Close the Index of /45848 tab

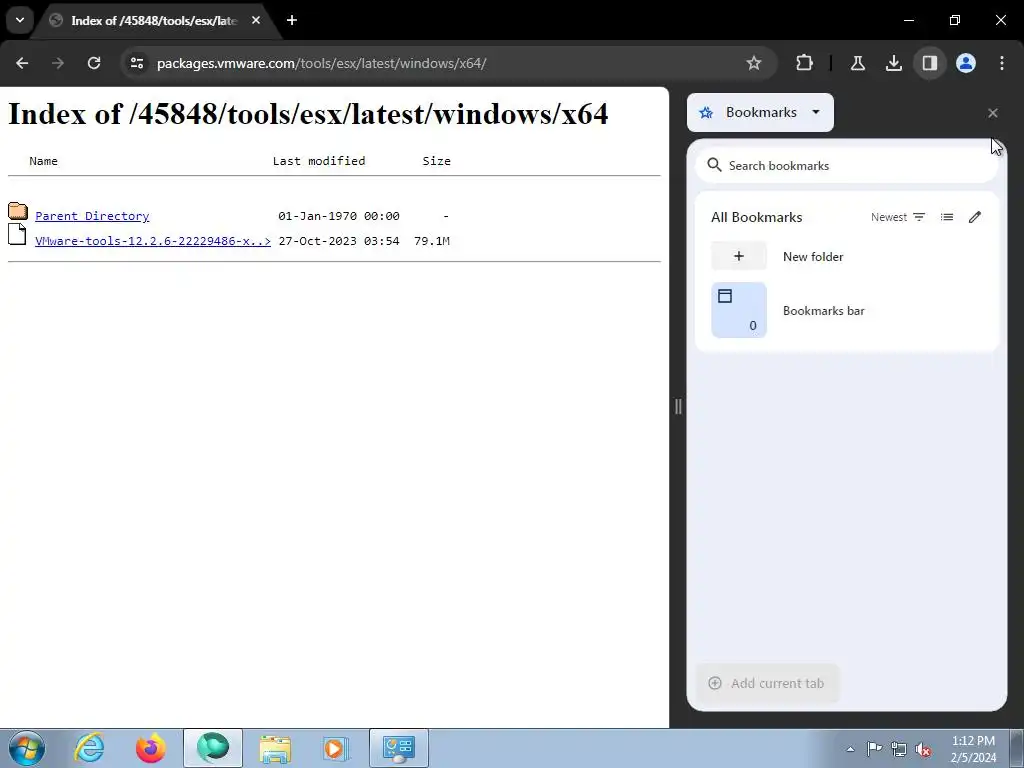256,20
